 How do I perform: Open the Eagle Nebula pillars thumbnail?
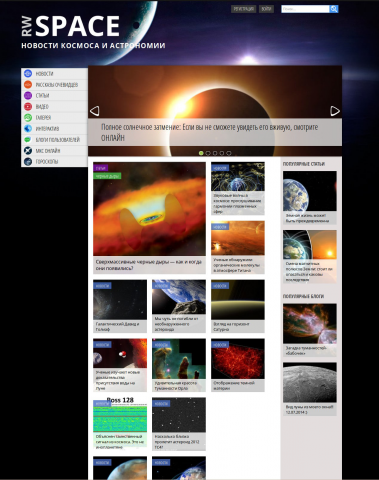pos(179,359)
